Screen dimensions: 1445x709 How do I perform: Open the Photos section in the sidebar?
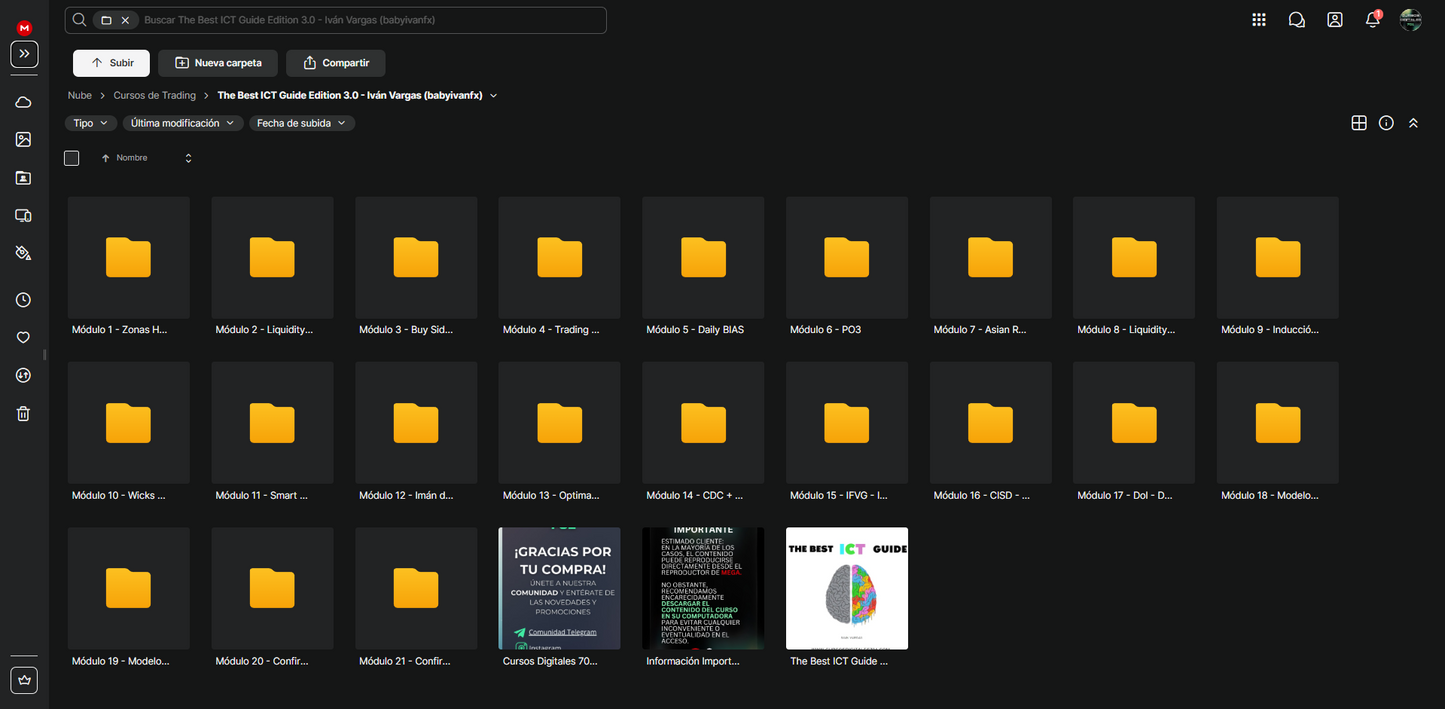click(x=23, y=140)
